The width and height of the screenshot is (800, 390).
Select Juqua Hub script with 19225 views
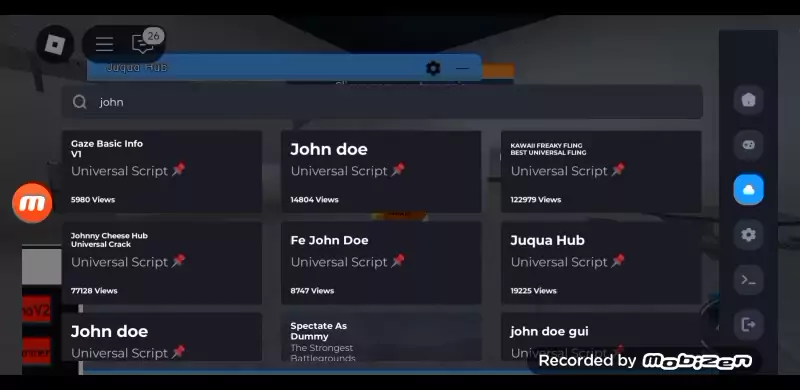click(x=601, y=263)
